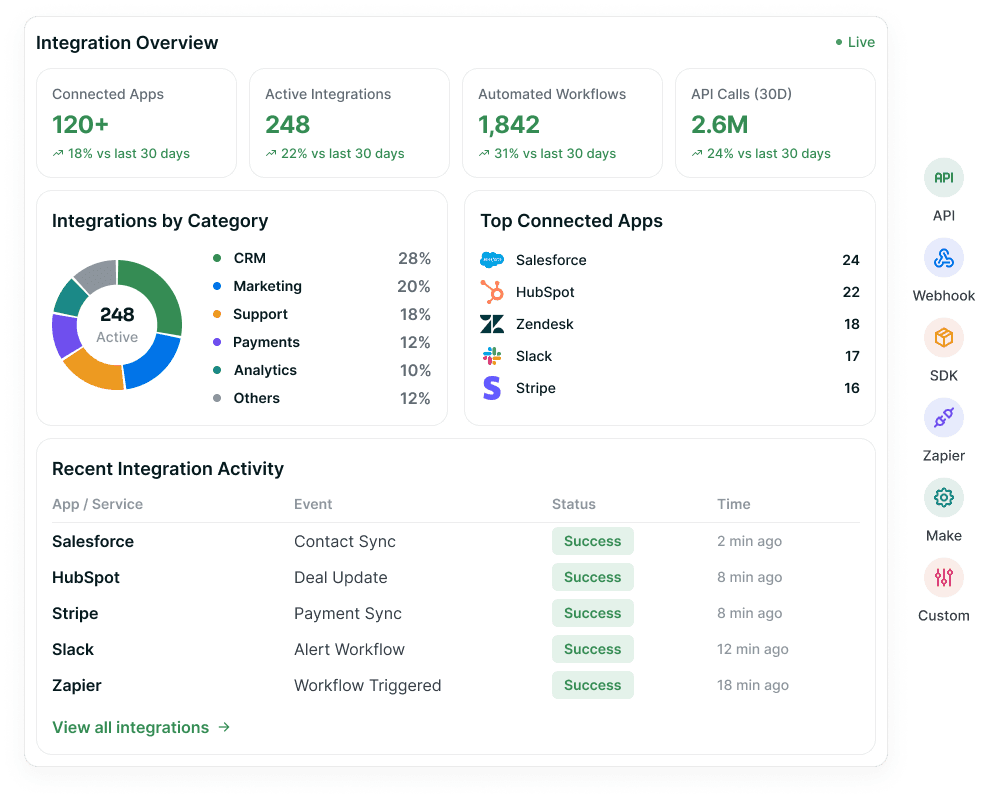The image size is (984, 799).
Task: Click the 18 min ago timestamp
Action: tap(752, 685)
